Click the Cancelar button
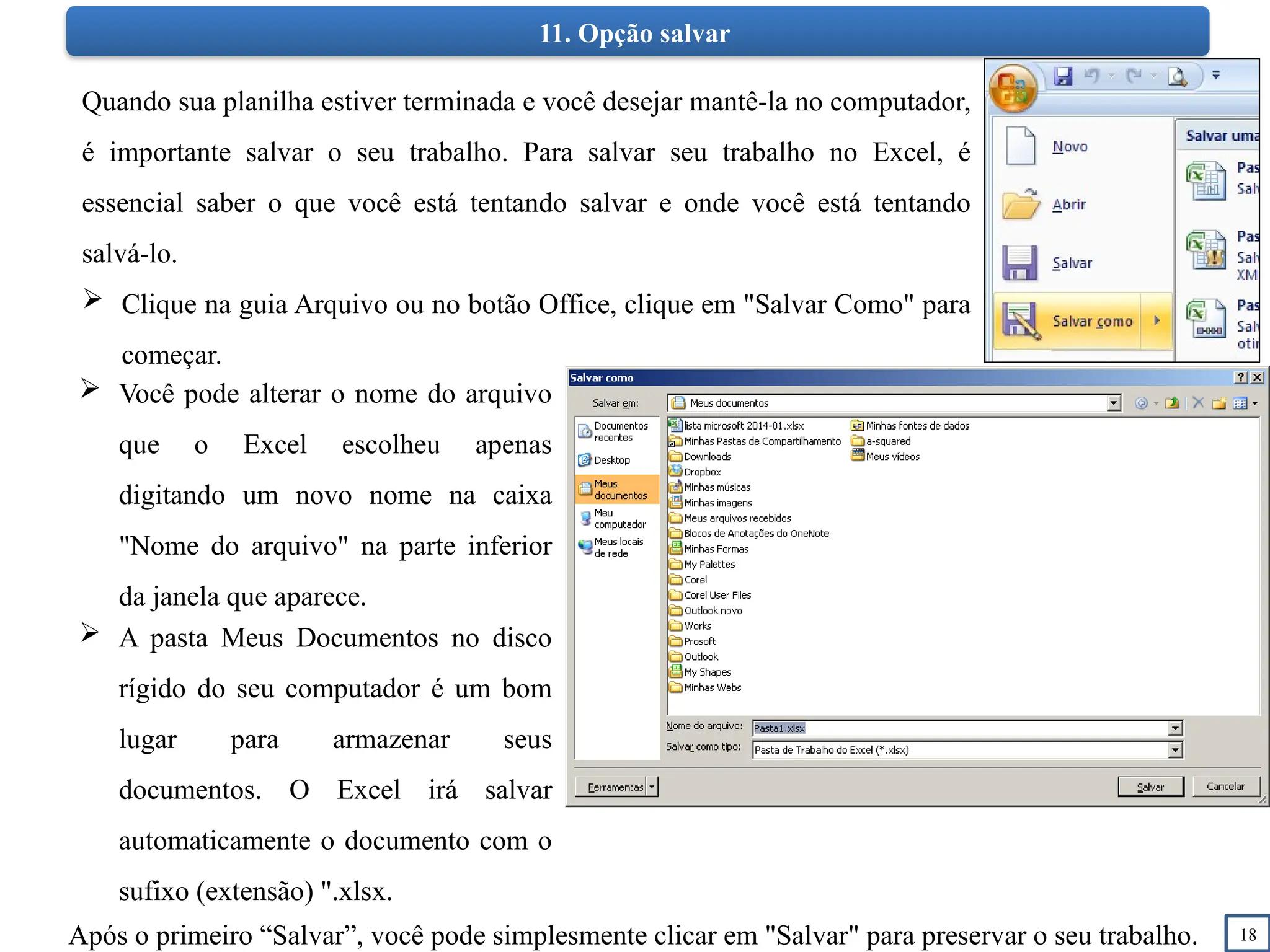 1225,787
